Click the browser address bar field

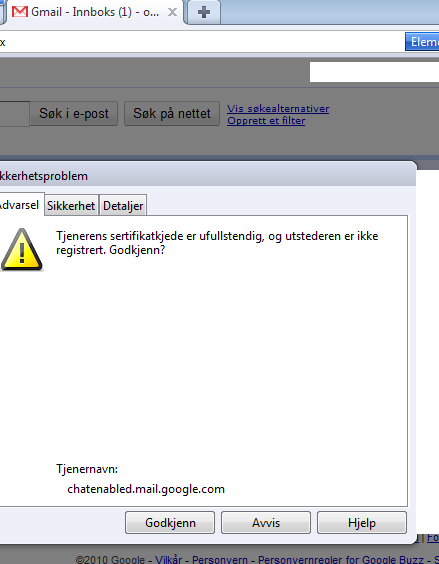pyautogui.click(x=202, y=42)
